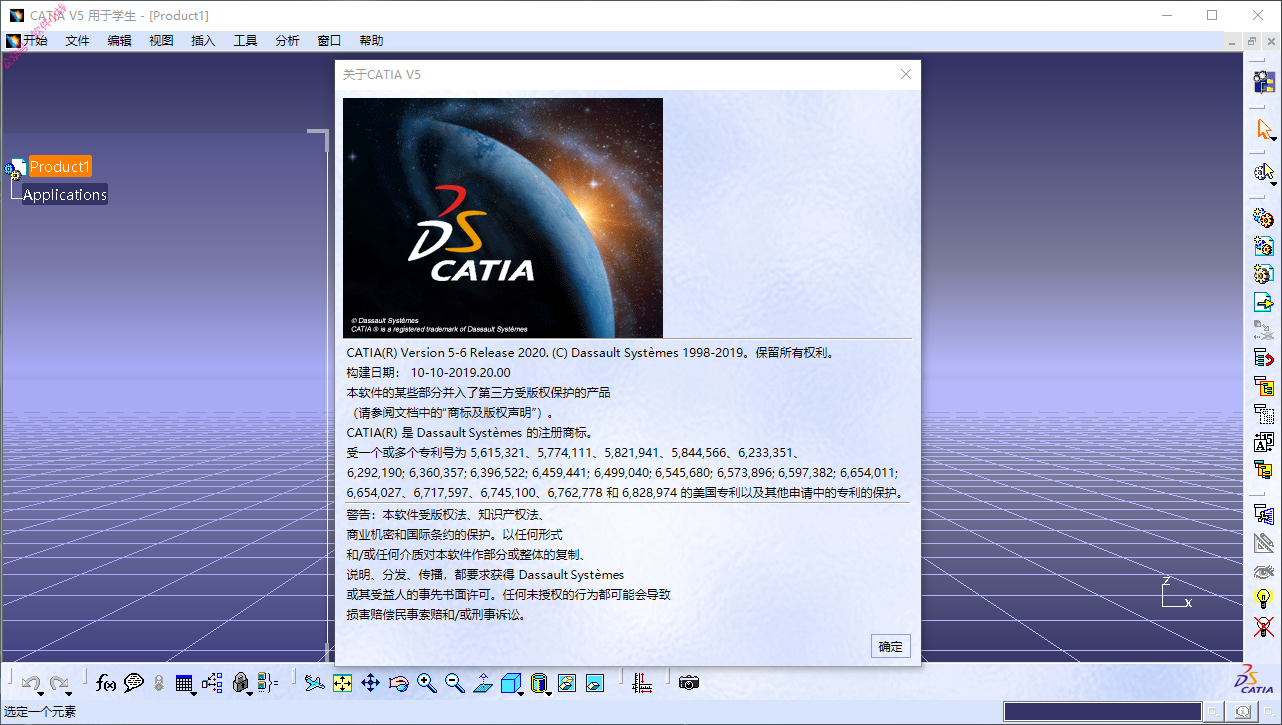This screenshot has width=1282, height=725.
Task: Click the workbench icon atop right toolbar
Action: pos(1264,82)
